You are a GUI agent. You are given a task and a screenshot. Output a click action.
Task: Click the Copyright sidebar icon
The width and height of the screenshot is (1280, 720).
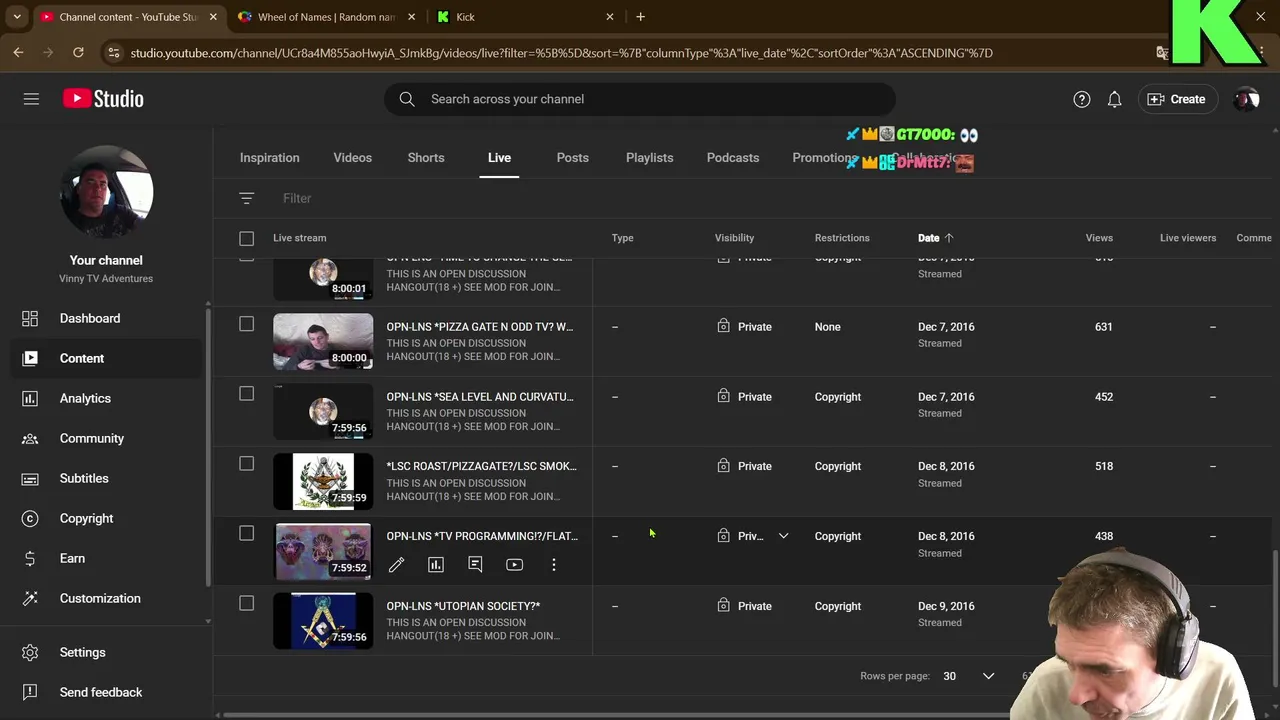[x=30, y=518]
